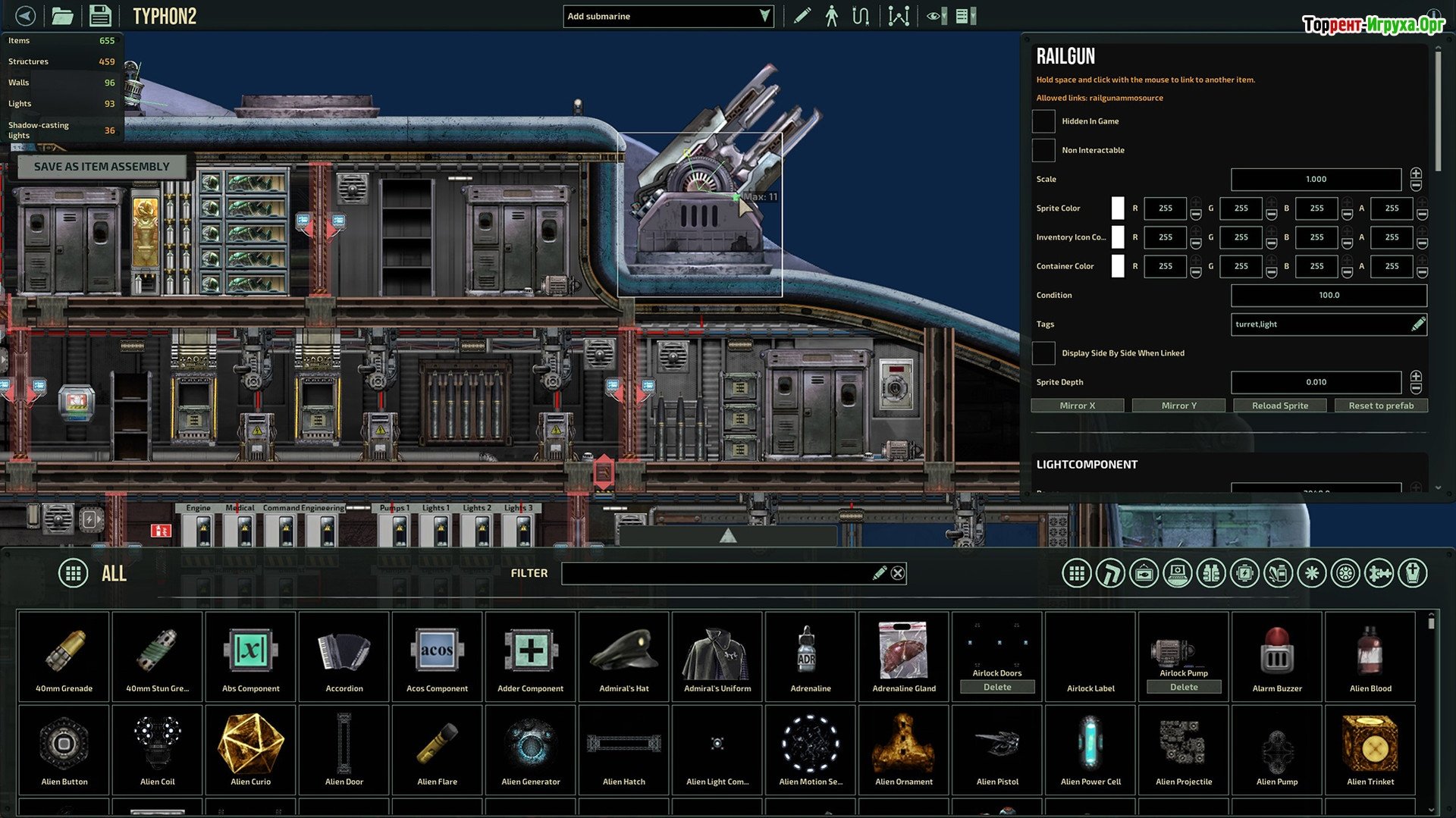The height and width of the screenshot is (818, 1456).
Task: Switch to character mode with person icon
Action: 832,16
